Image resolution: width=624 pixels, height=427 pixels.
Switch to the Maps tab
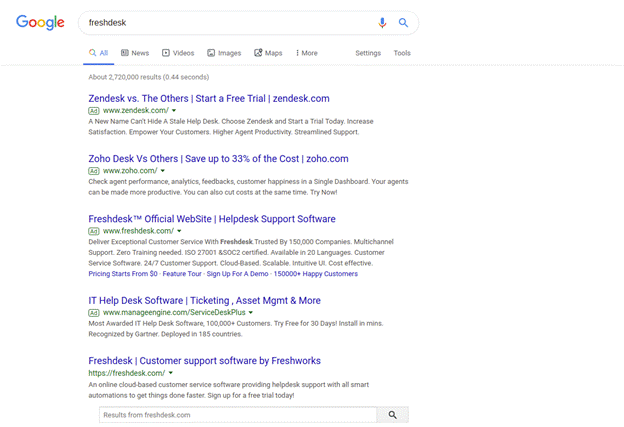coord(268,53)
